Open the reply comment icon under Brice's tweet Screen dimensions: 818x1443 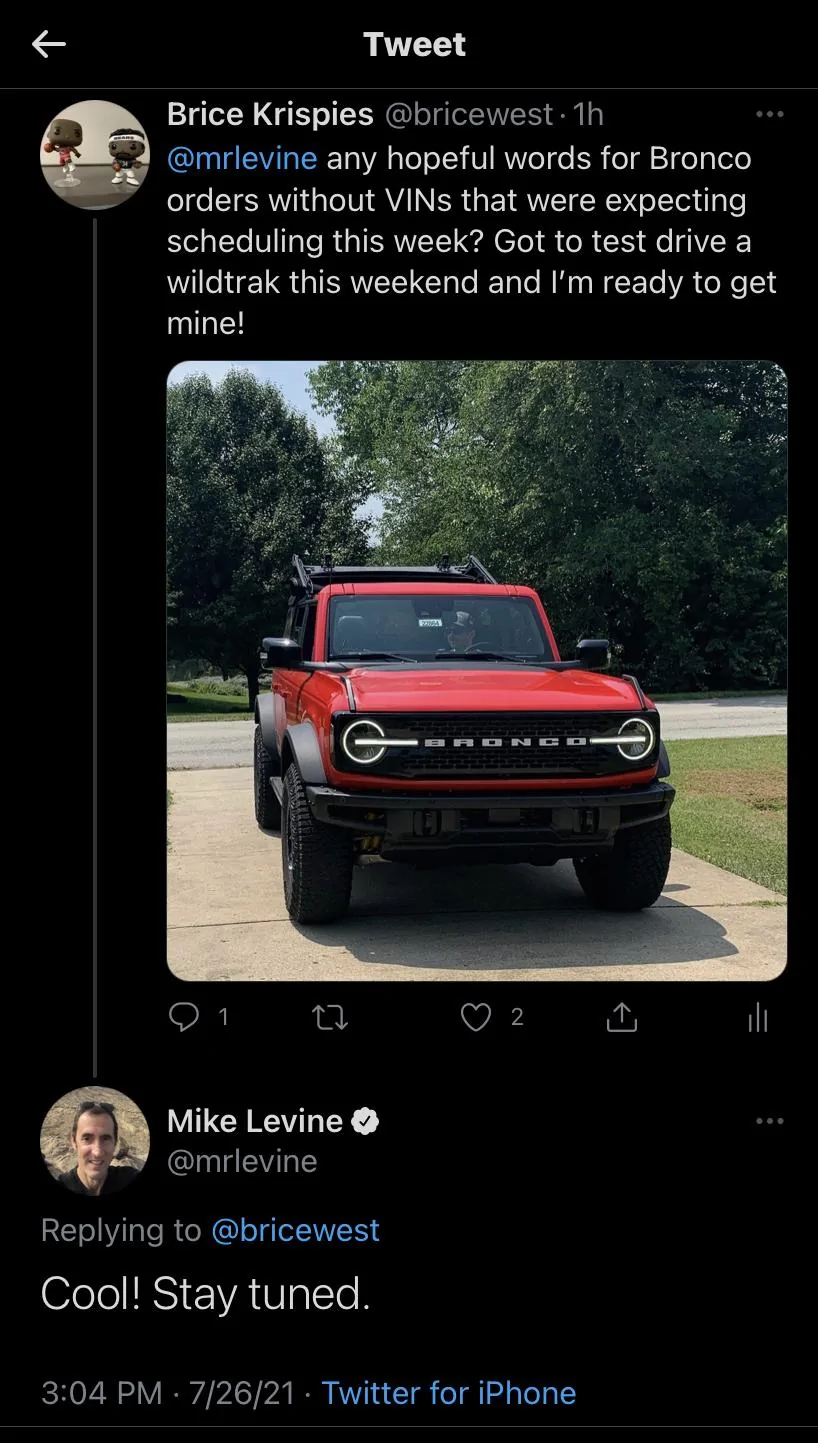[183, 1017]
